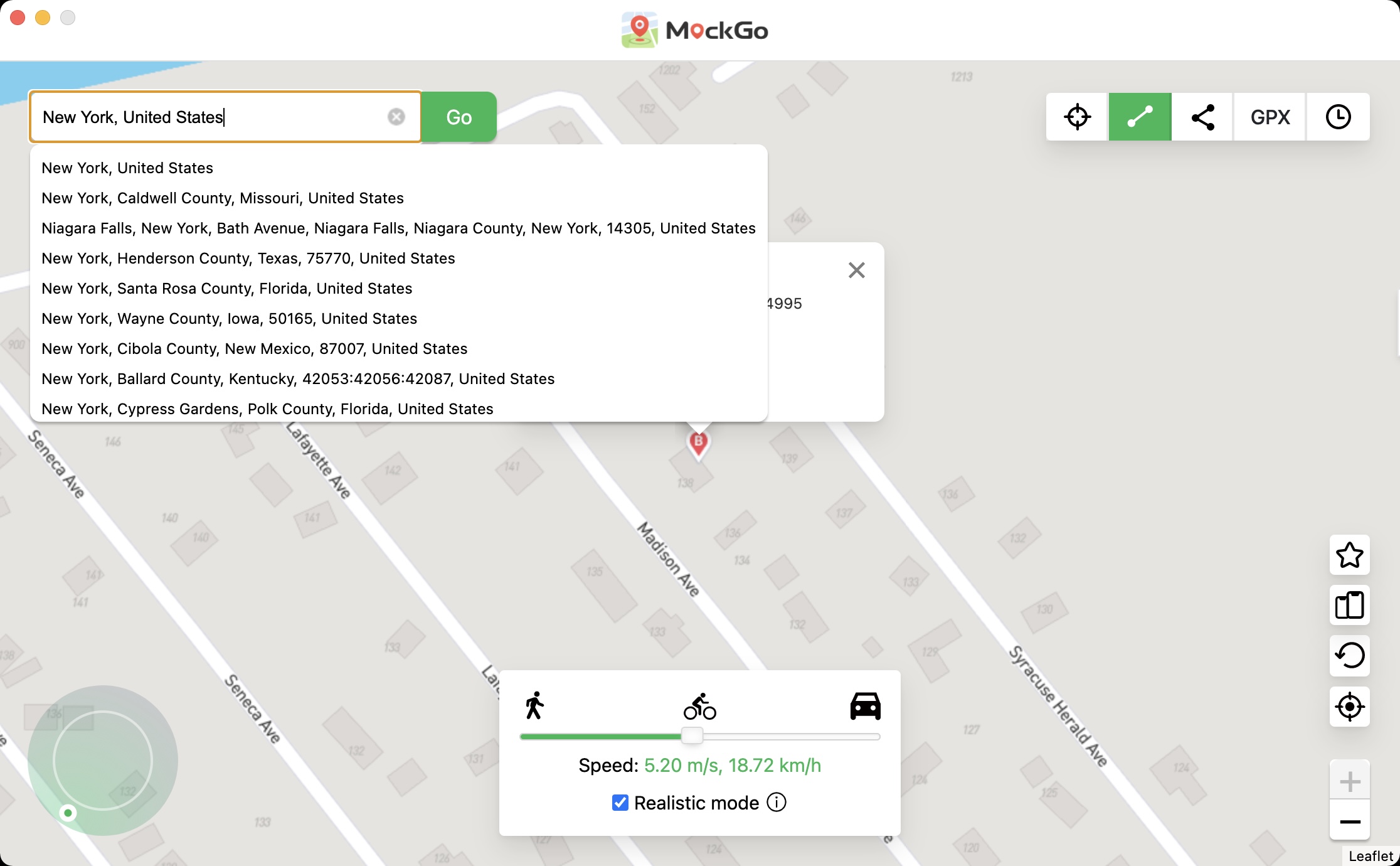
Task: Select the car driving speed icon
Action: (865, 707)
